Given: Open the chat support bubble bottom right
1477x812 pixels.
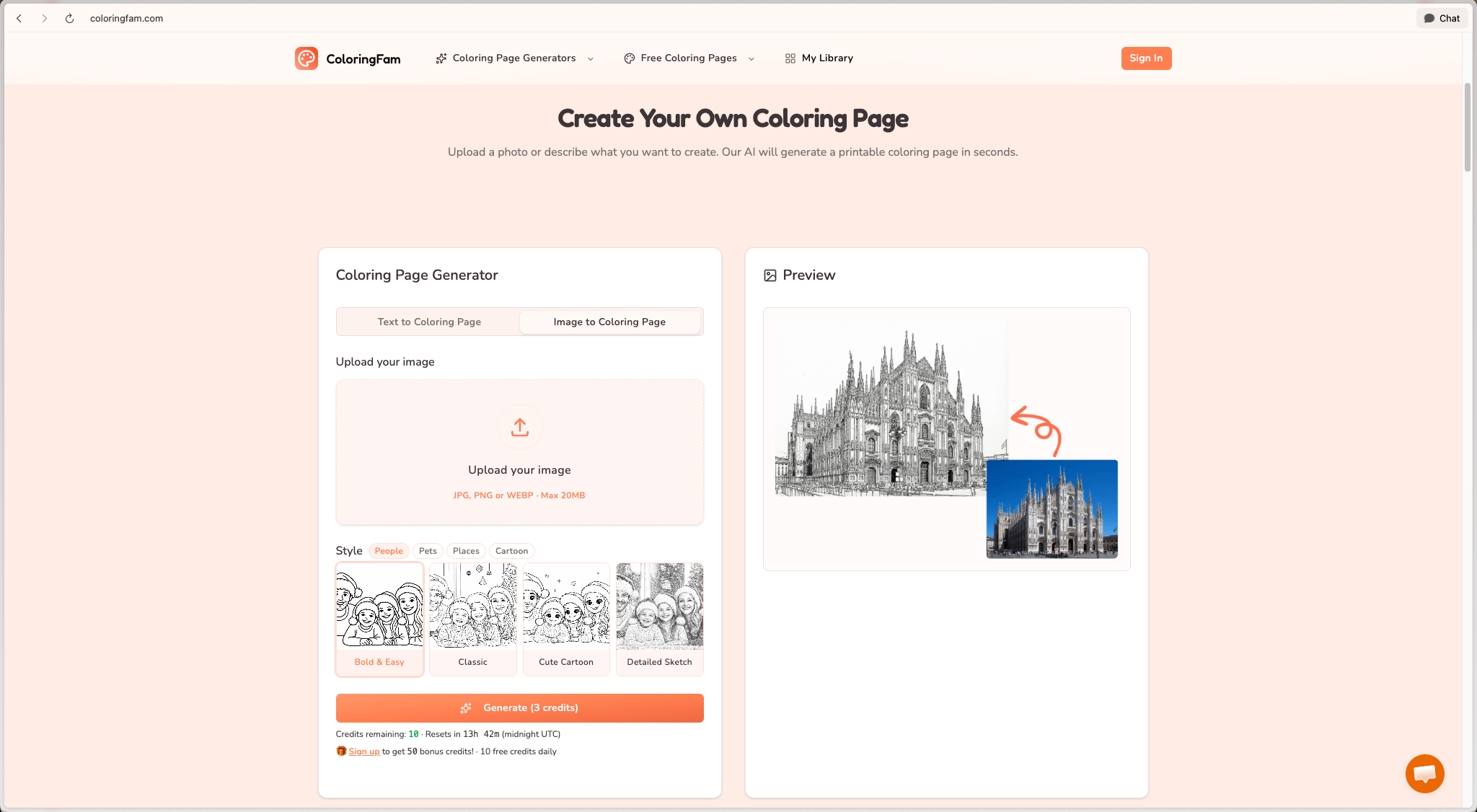Looking at the screenshot, I should [x=1424, y=773].
